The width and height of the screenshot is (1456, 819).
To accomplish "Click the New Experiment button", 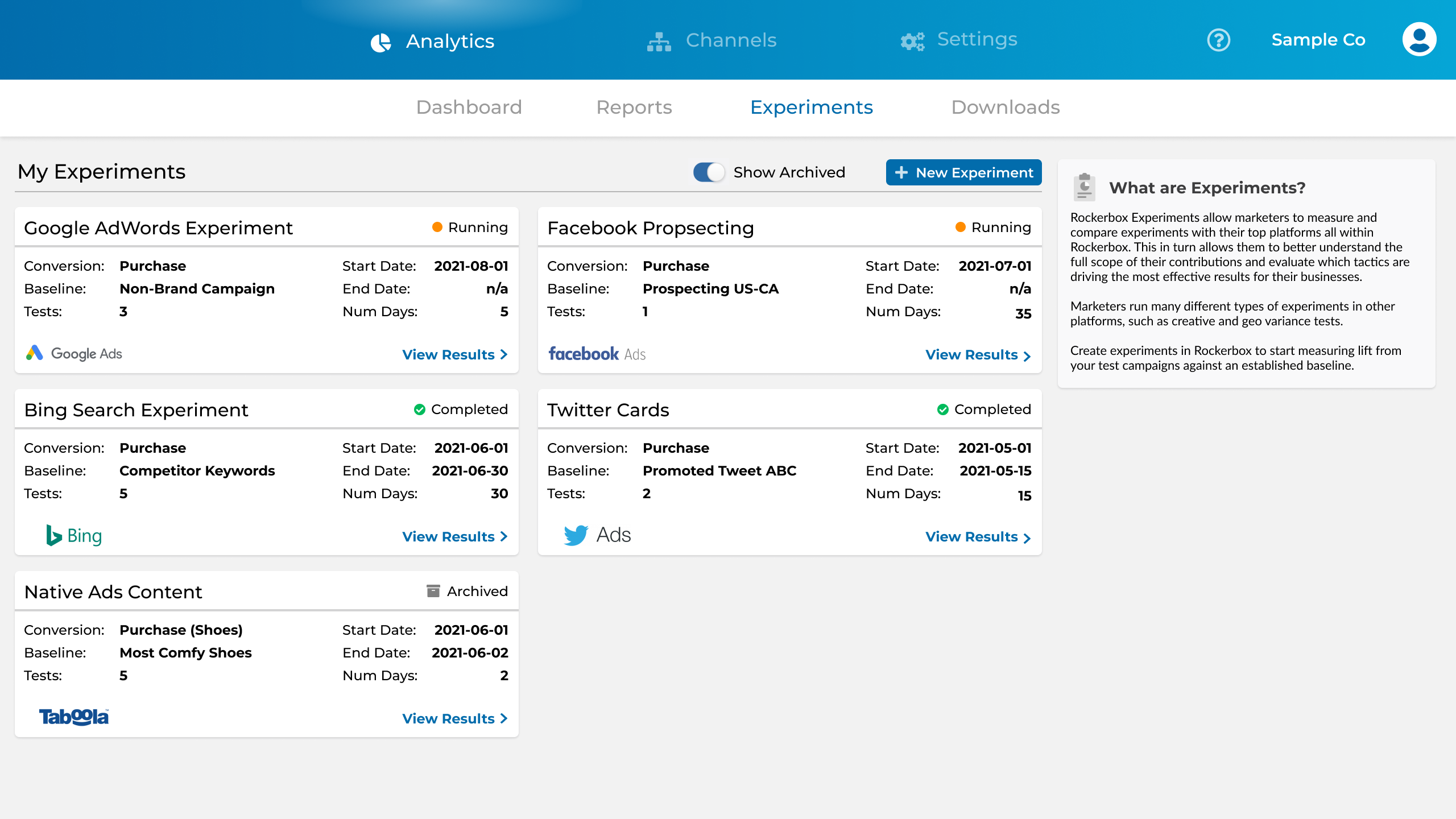I will [963, 172].
